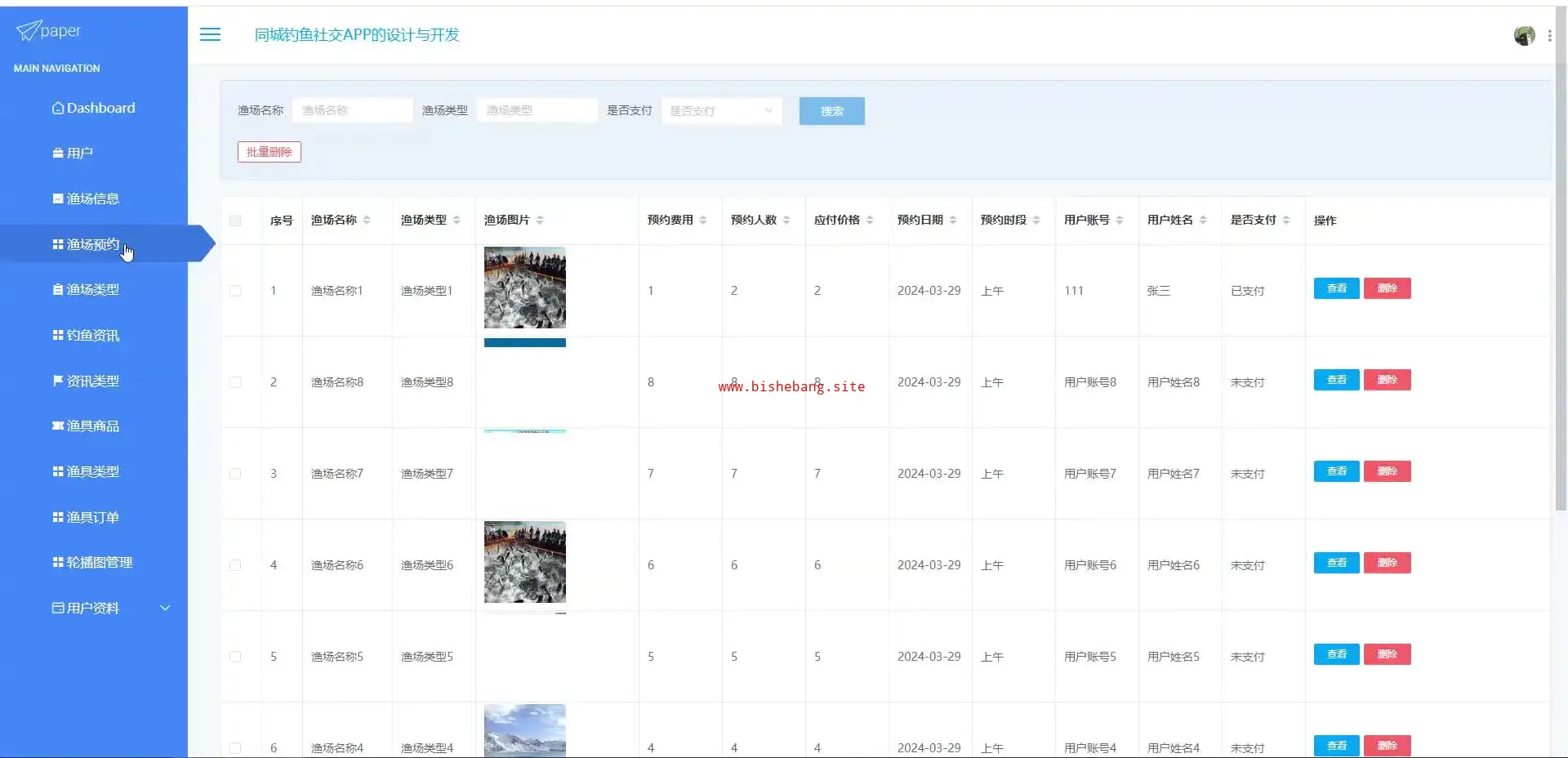The image size is (1568, 758).
Task: Click the paper plane logo icon
Action: (x=28, y=31)
